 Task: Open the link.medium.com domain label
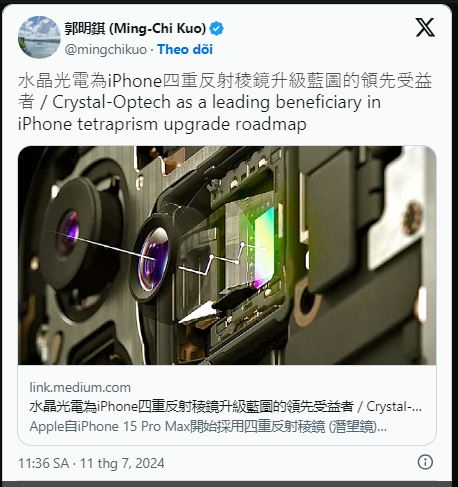(x=80, y=387)
